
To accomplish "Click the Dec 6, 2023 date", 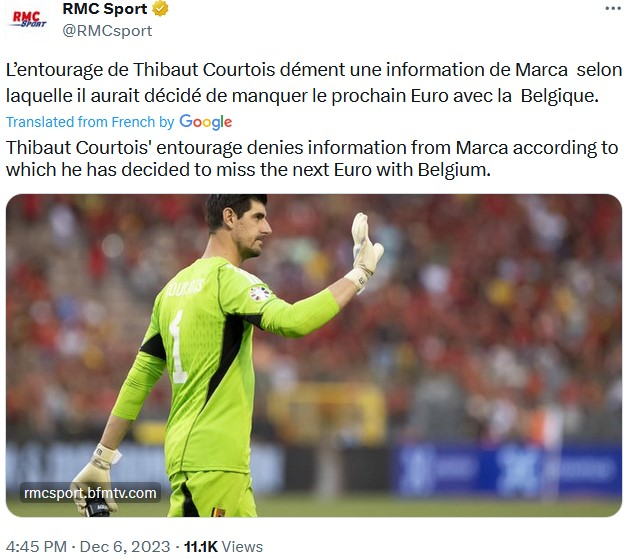I will pos(125,546).
